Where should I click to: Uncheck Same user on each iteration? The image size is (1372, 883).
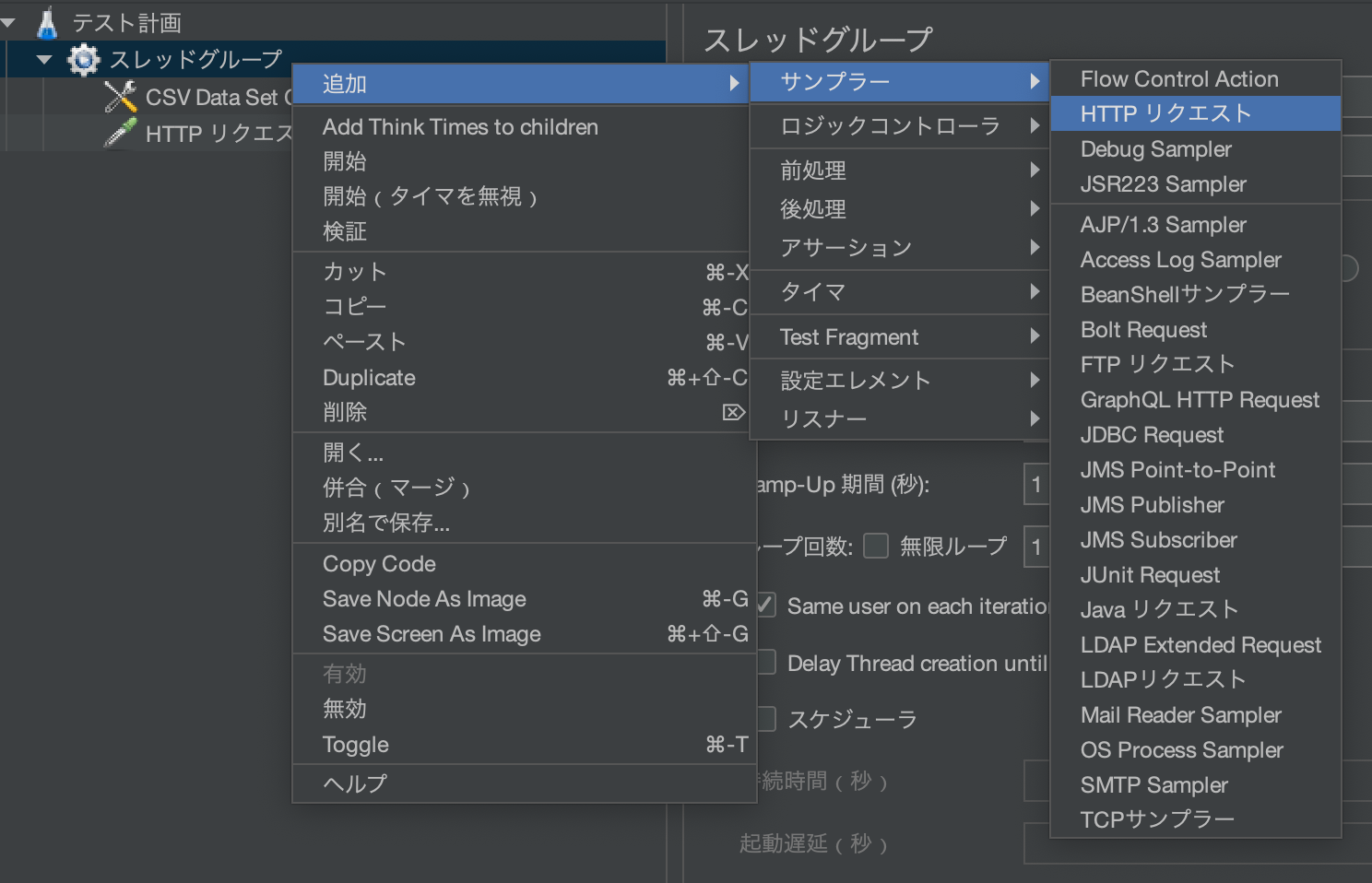point(765,606)
